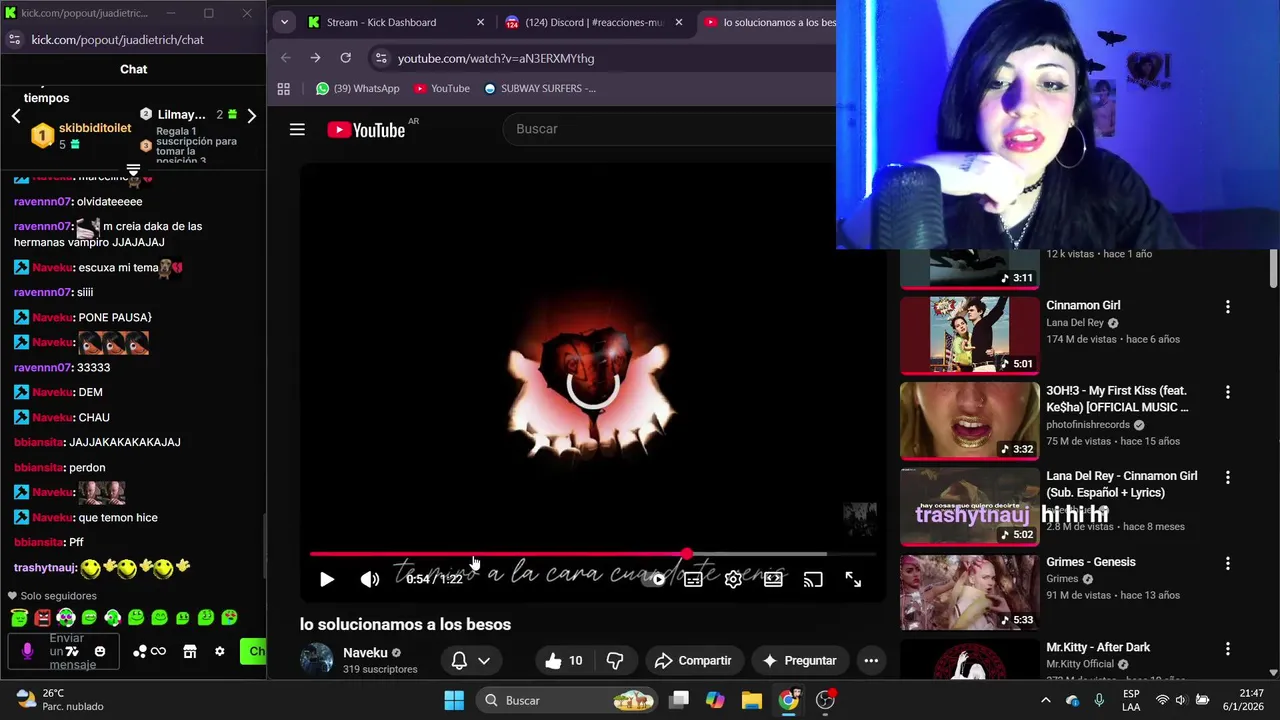Screen dimensions: 1280x720
Task: Enter fullscreen video mode
Action: [853, 579]
